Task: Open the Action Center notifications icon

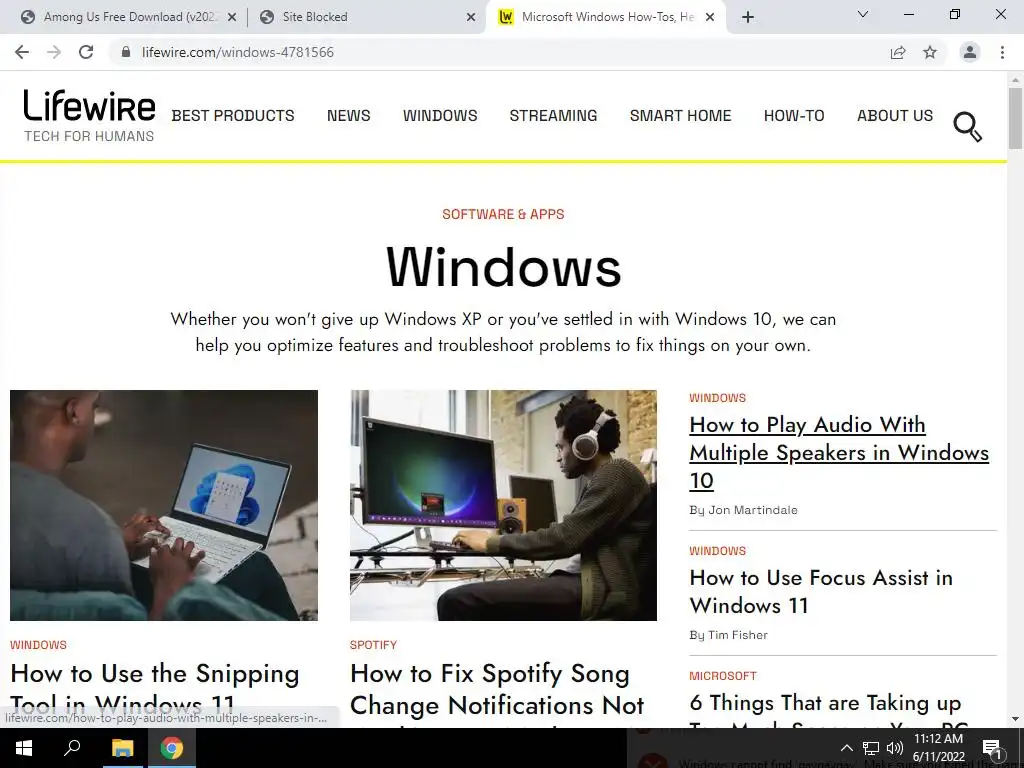Action: 992,748
